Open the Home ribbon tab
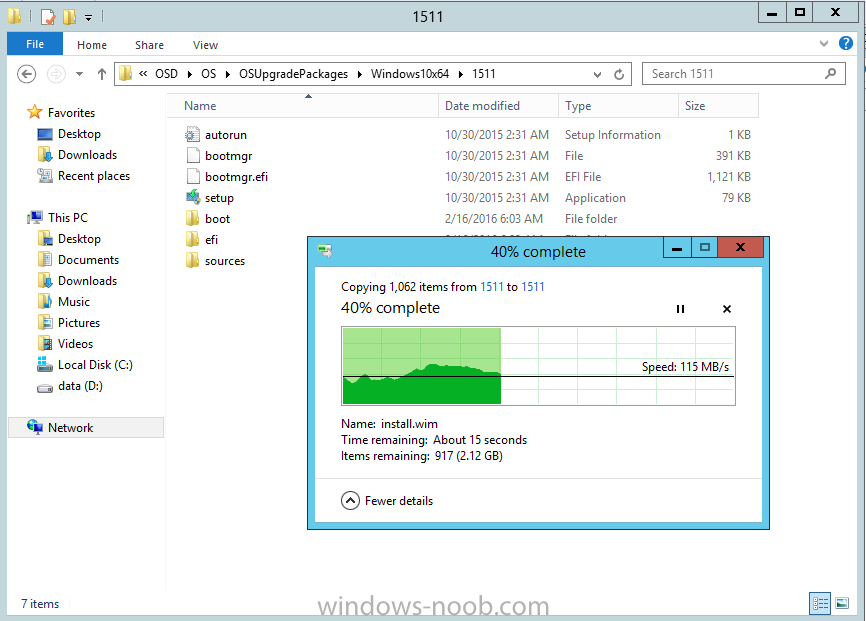The height and width of the screenshot is (621, 866). tap(92, 45)
